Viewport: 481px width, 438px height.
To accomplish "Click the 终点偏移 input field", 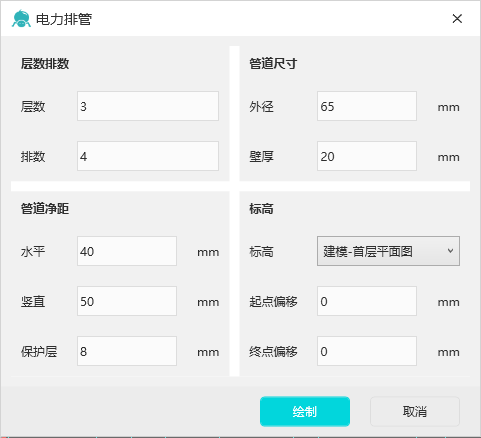I will point(367,351).
